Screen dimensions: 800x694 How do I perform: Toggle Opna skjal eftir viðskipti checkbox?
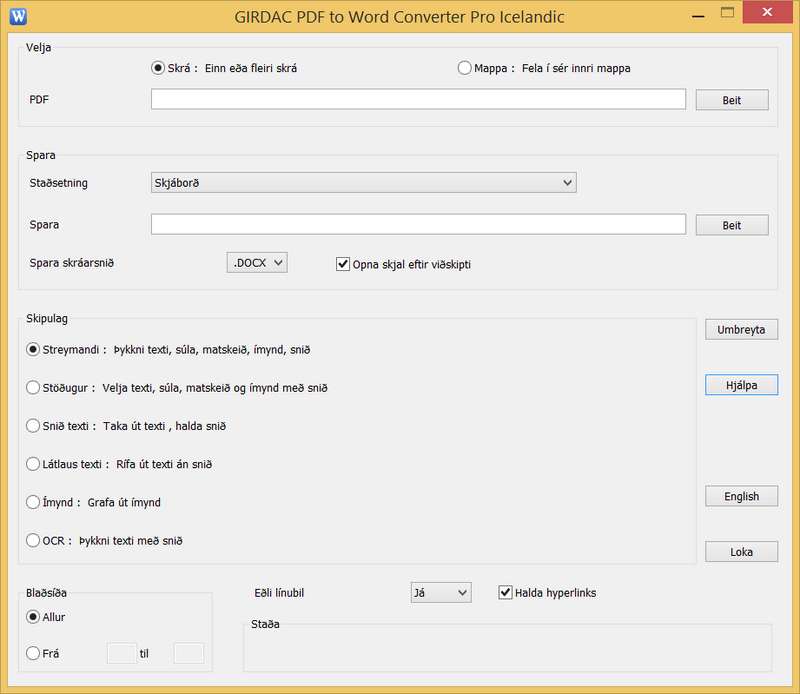pyautogui.click(x=343, y=264)
